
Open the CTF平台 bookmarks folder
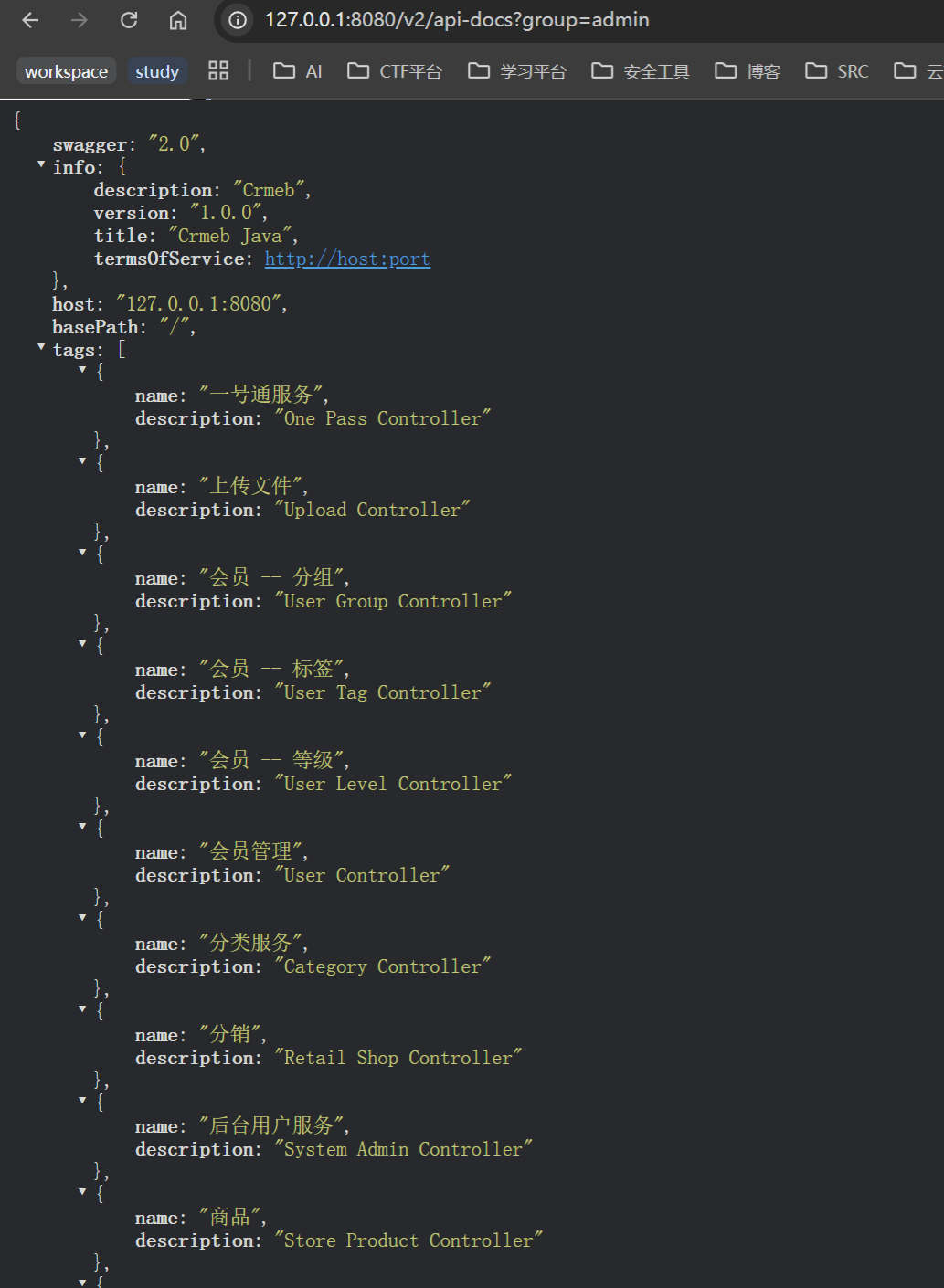395,71
